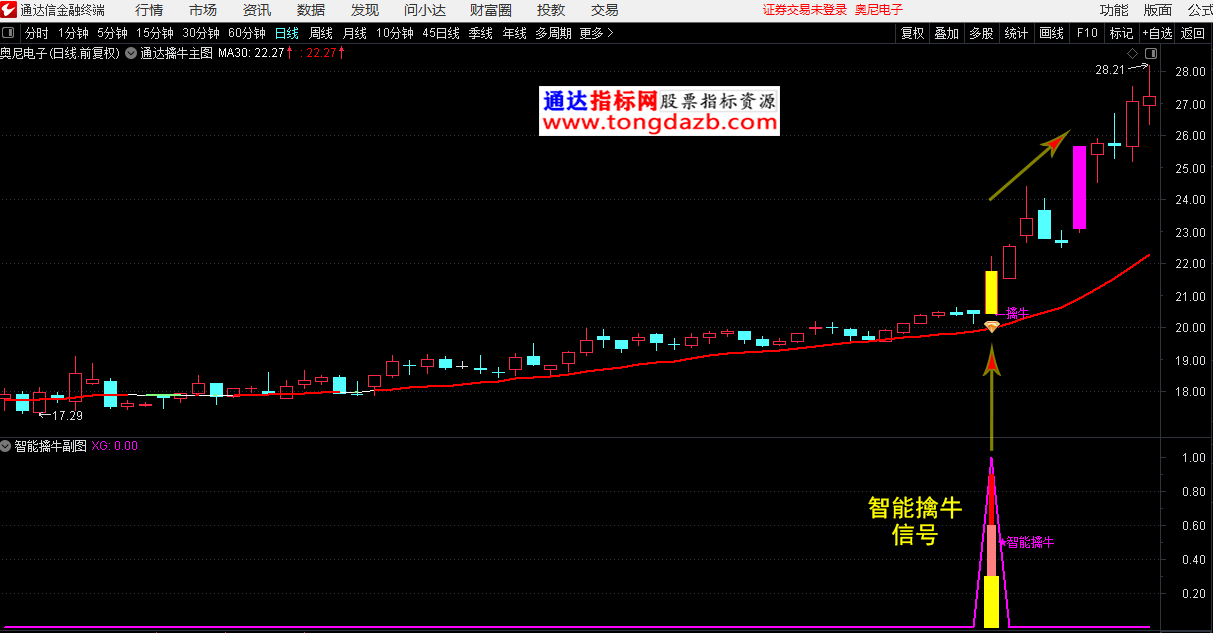Click the 统计 statistics button

(1016, 33)
